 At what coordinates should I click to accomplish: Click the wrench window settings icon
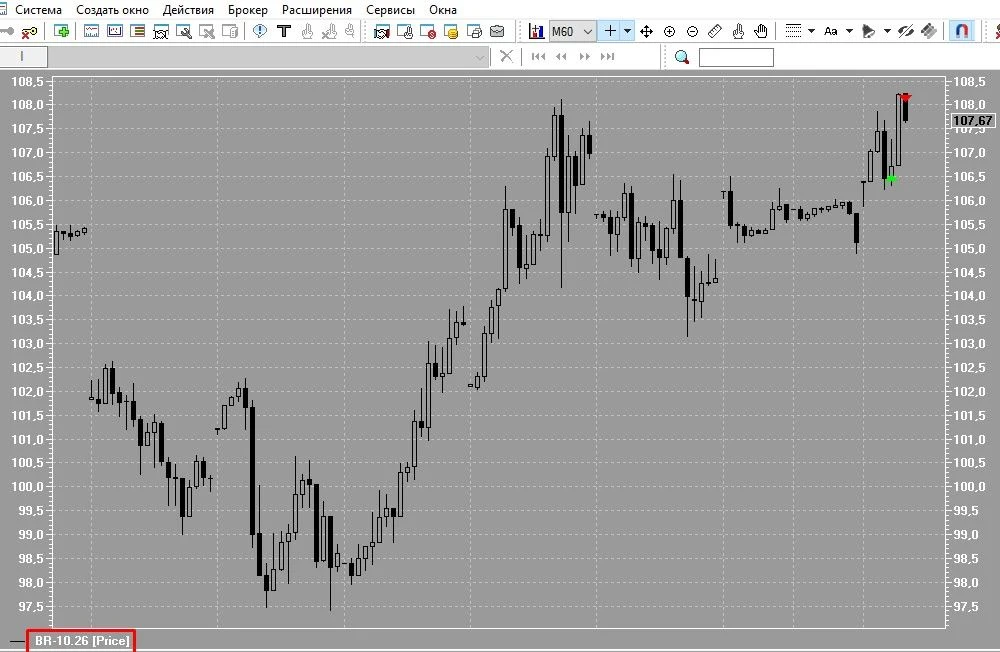184,31
